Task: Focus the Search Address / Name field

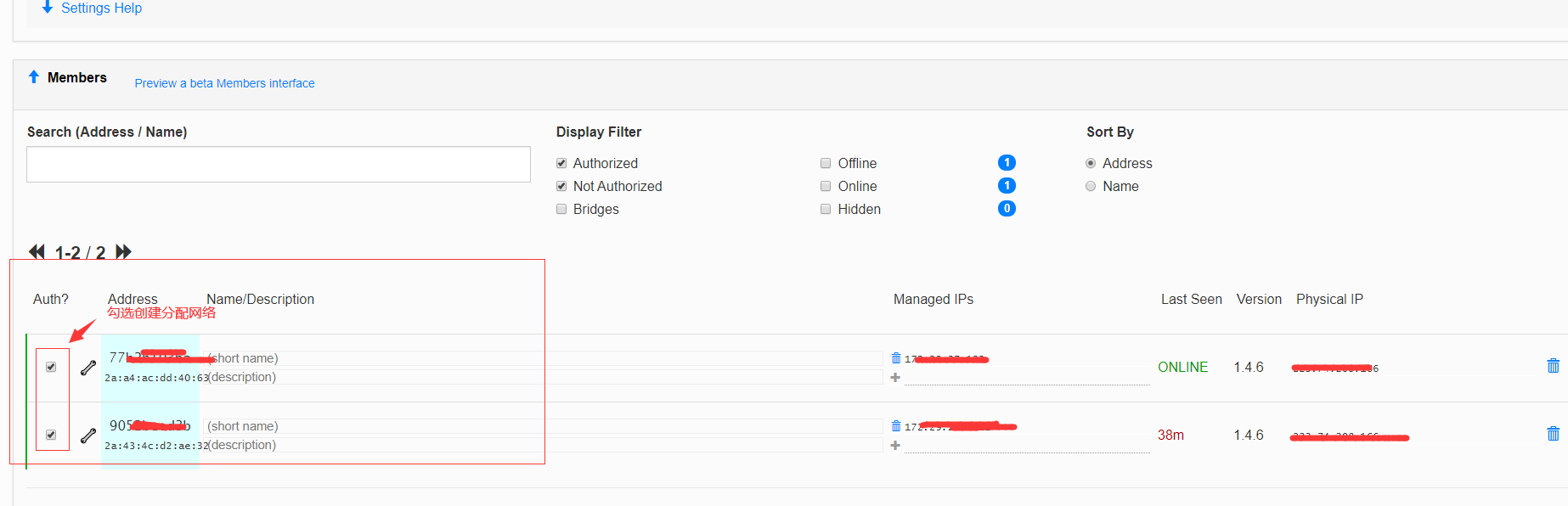Action: [279, 164]
